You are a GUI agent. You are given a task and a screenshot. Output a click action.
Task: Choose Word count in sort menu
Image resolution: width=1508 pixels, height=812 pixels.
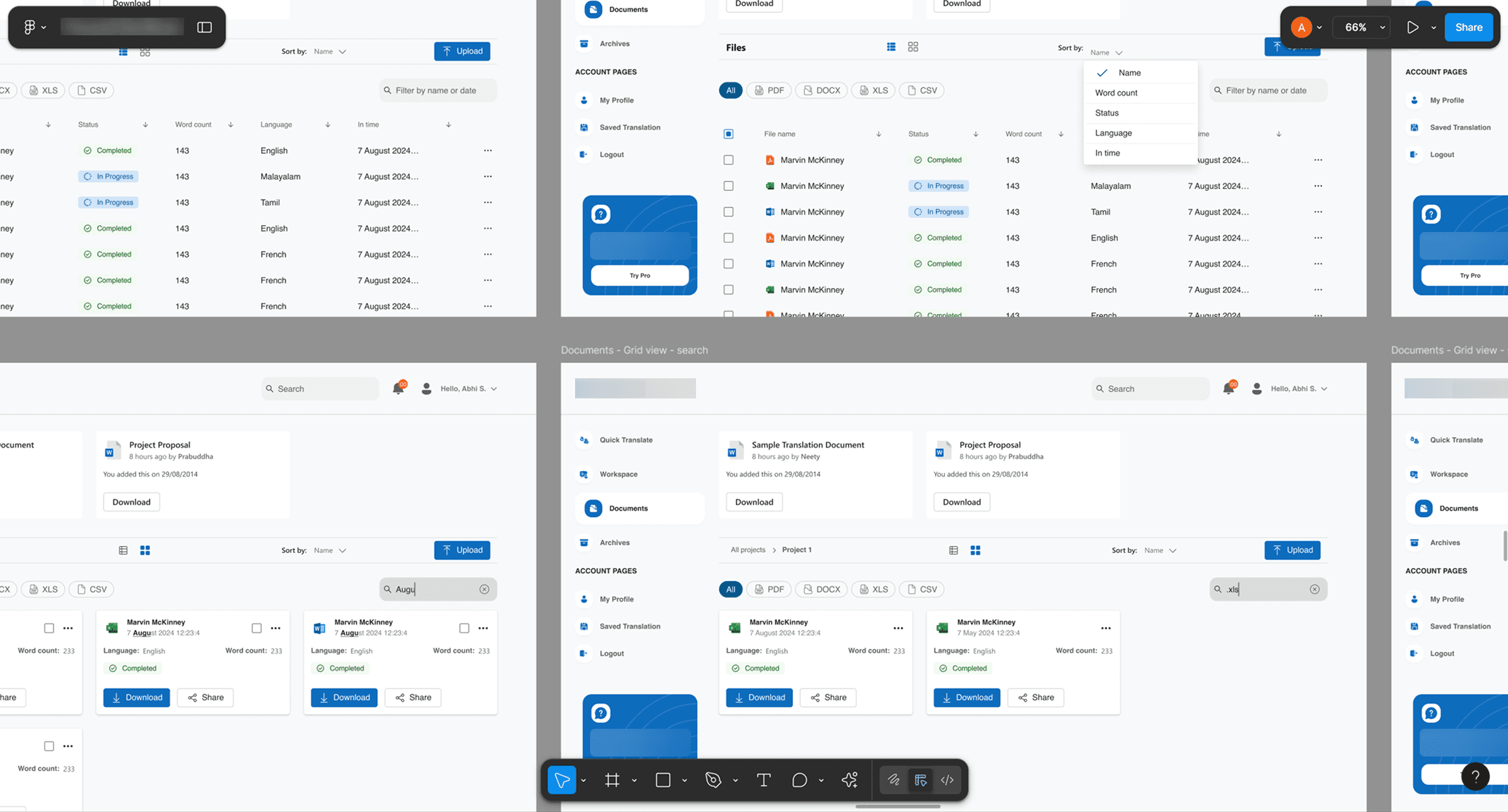point(1116,93)
